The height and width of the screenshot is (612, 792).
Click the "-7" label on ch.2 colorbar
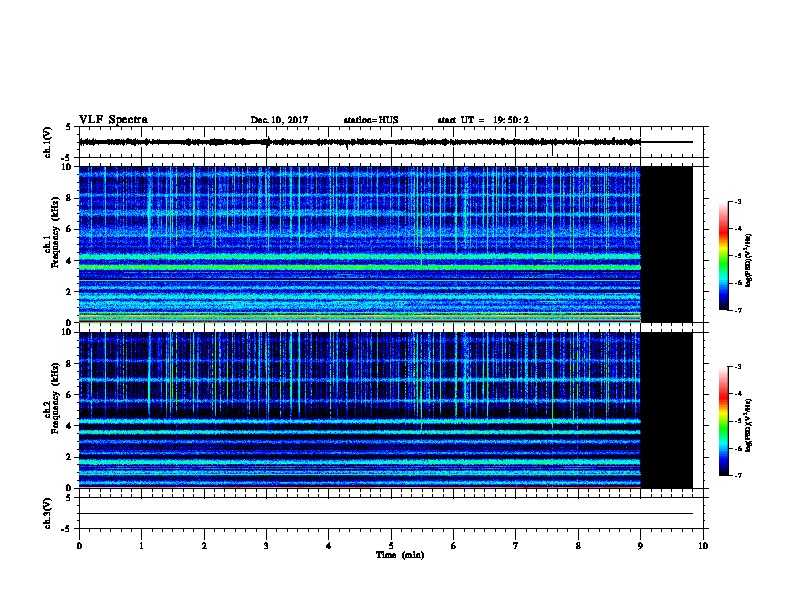[737, 476]
